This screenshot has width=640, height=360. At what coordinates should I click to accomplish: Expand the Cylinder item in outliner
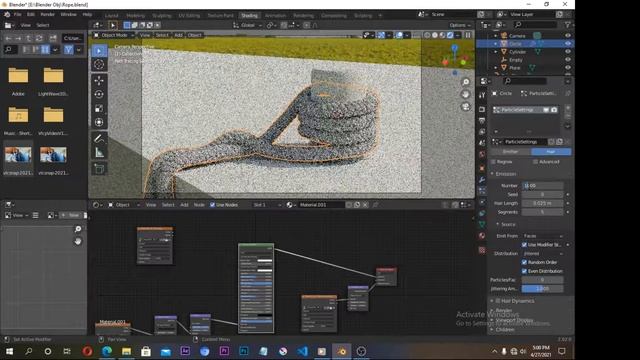(496, 52)
